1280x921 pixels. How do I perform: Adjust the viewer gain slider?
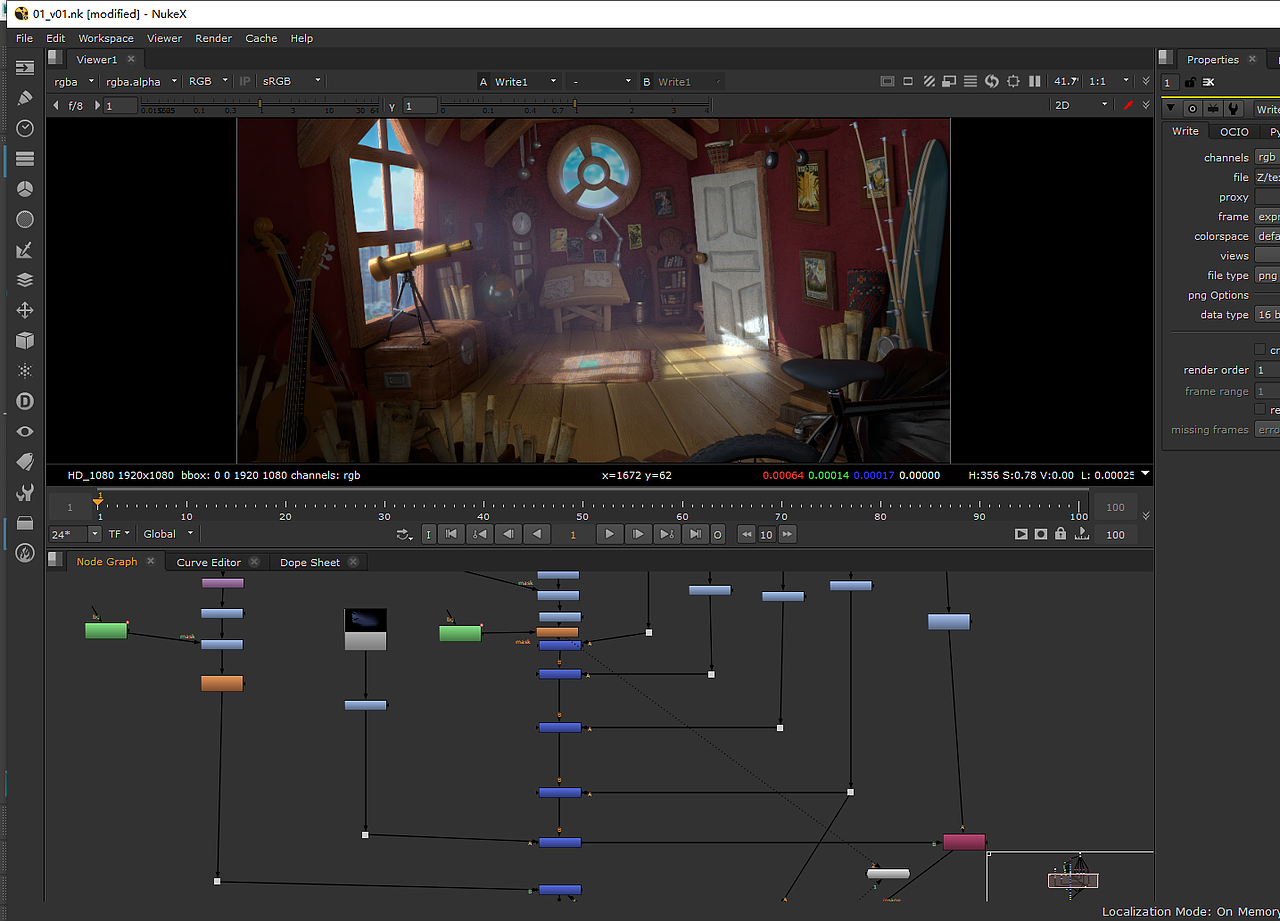262,105
